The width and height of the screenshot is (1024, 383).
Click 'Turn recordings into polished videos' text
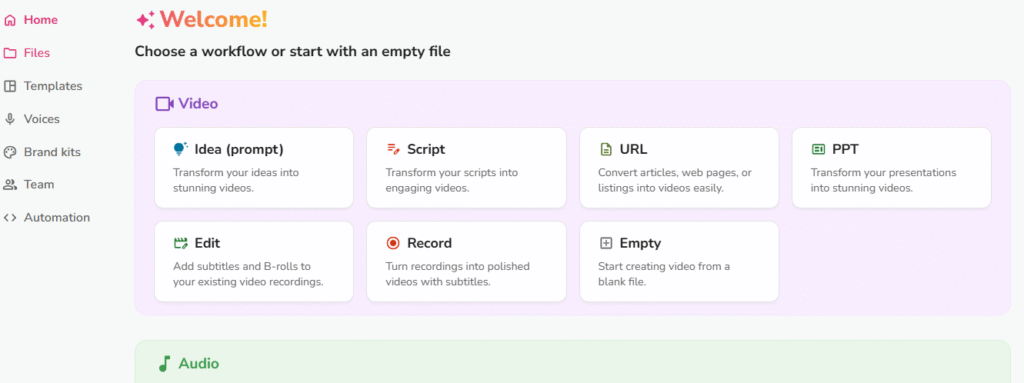click(x=458, y=275)
